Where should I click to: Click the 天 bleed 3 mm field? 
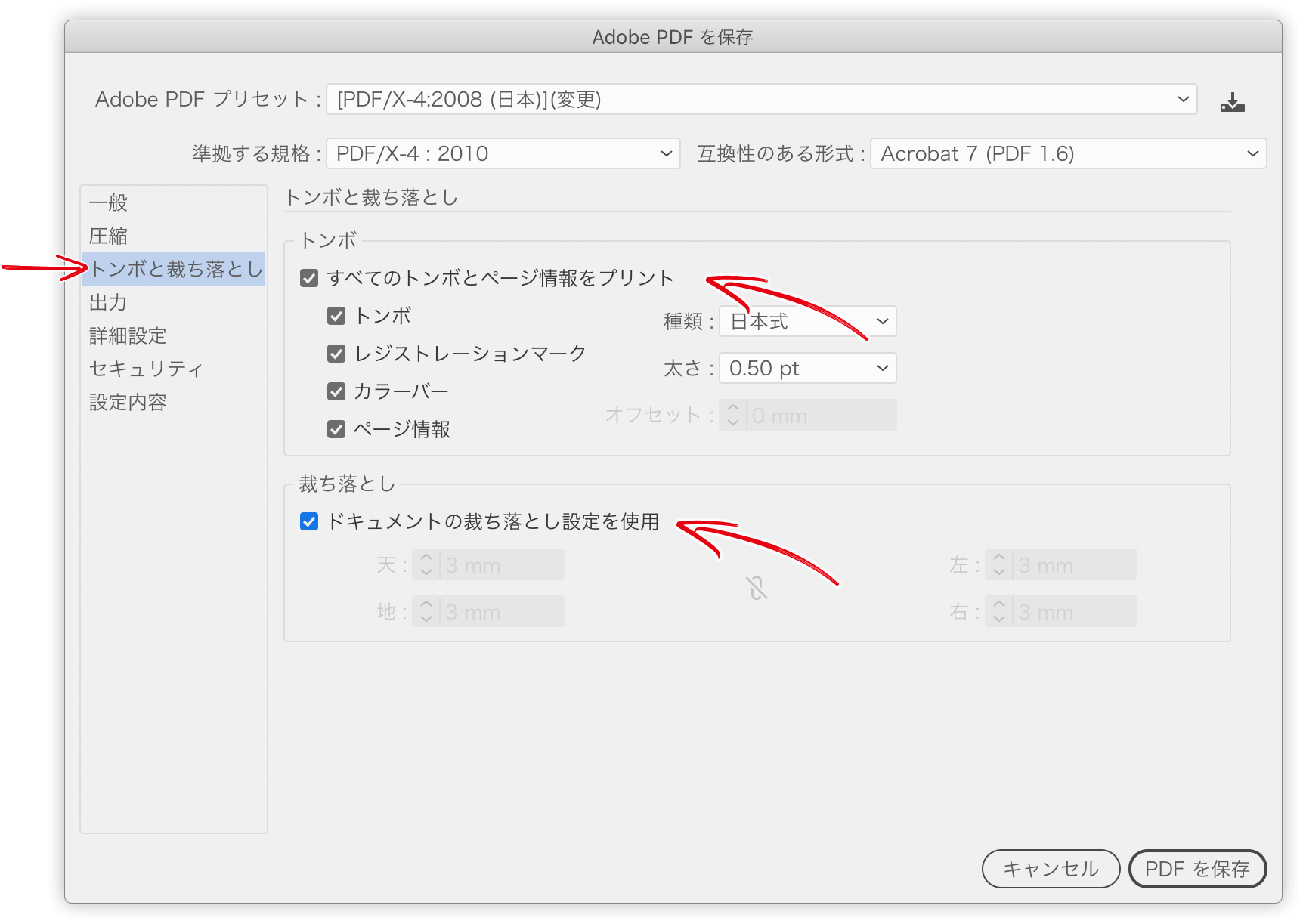click(x=502, y=564)
